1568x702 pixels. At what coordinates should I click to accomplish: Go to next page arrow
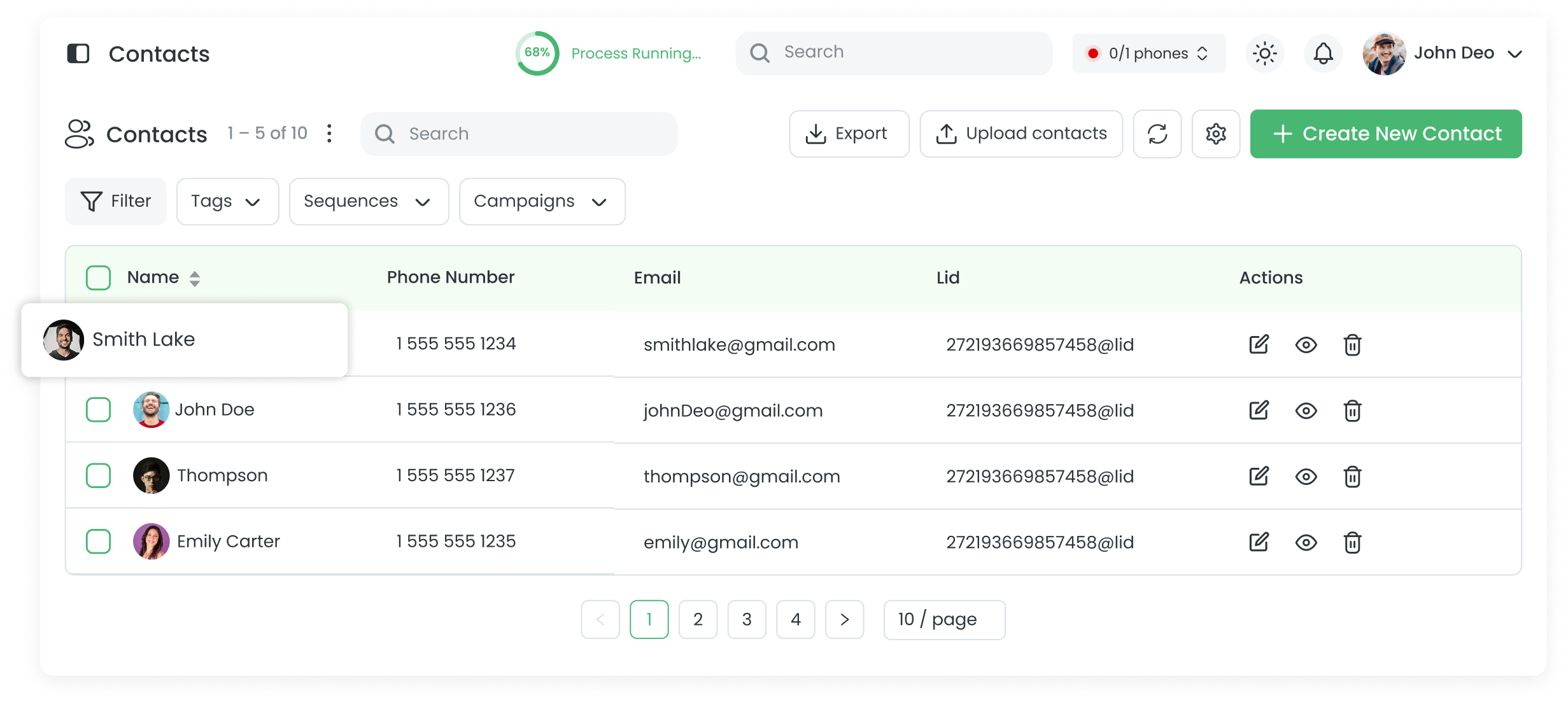pyautogui.click(x=845, y=619)
